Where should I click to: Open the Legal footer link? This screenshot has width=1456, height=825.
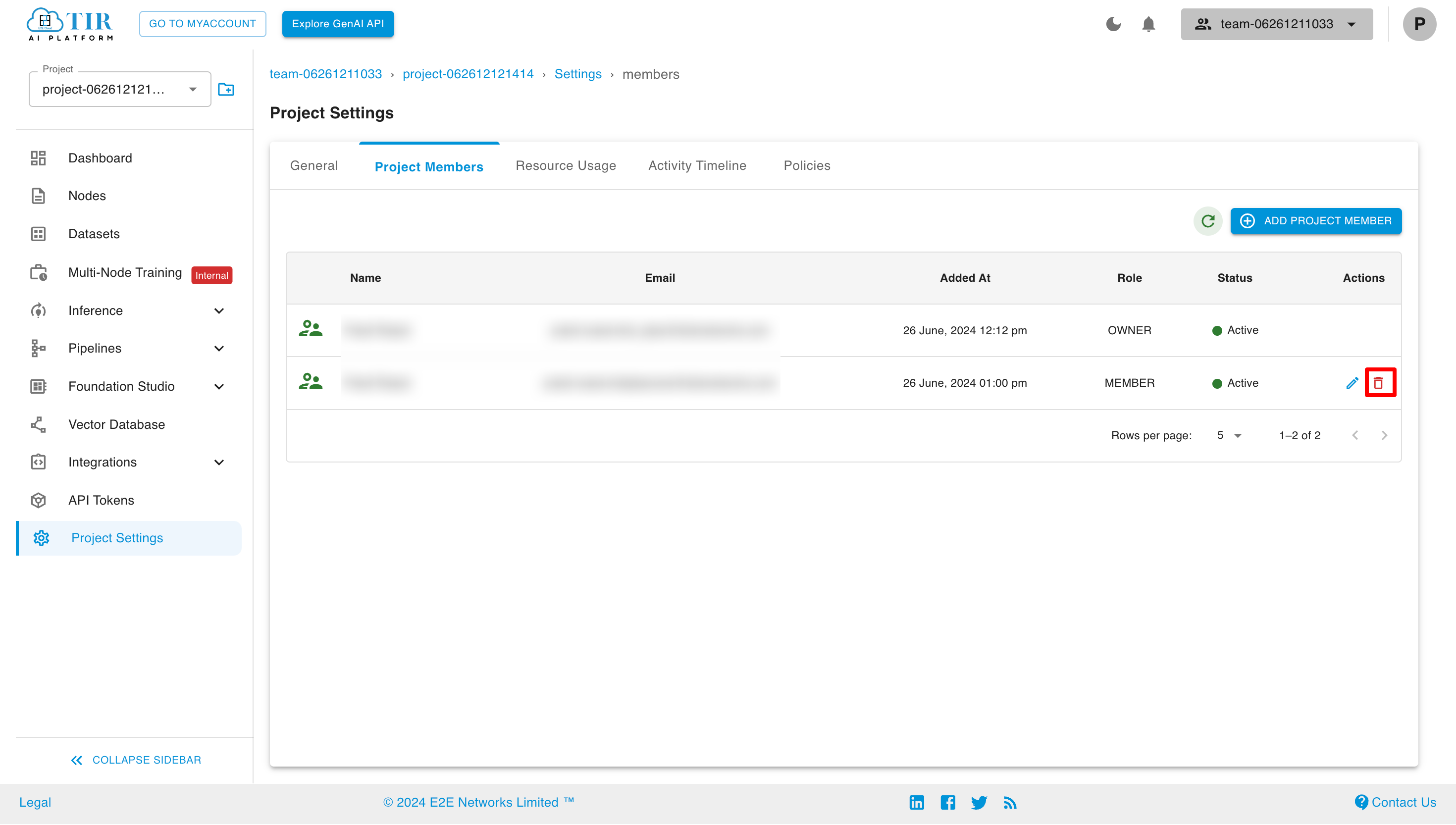point(35,802)
